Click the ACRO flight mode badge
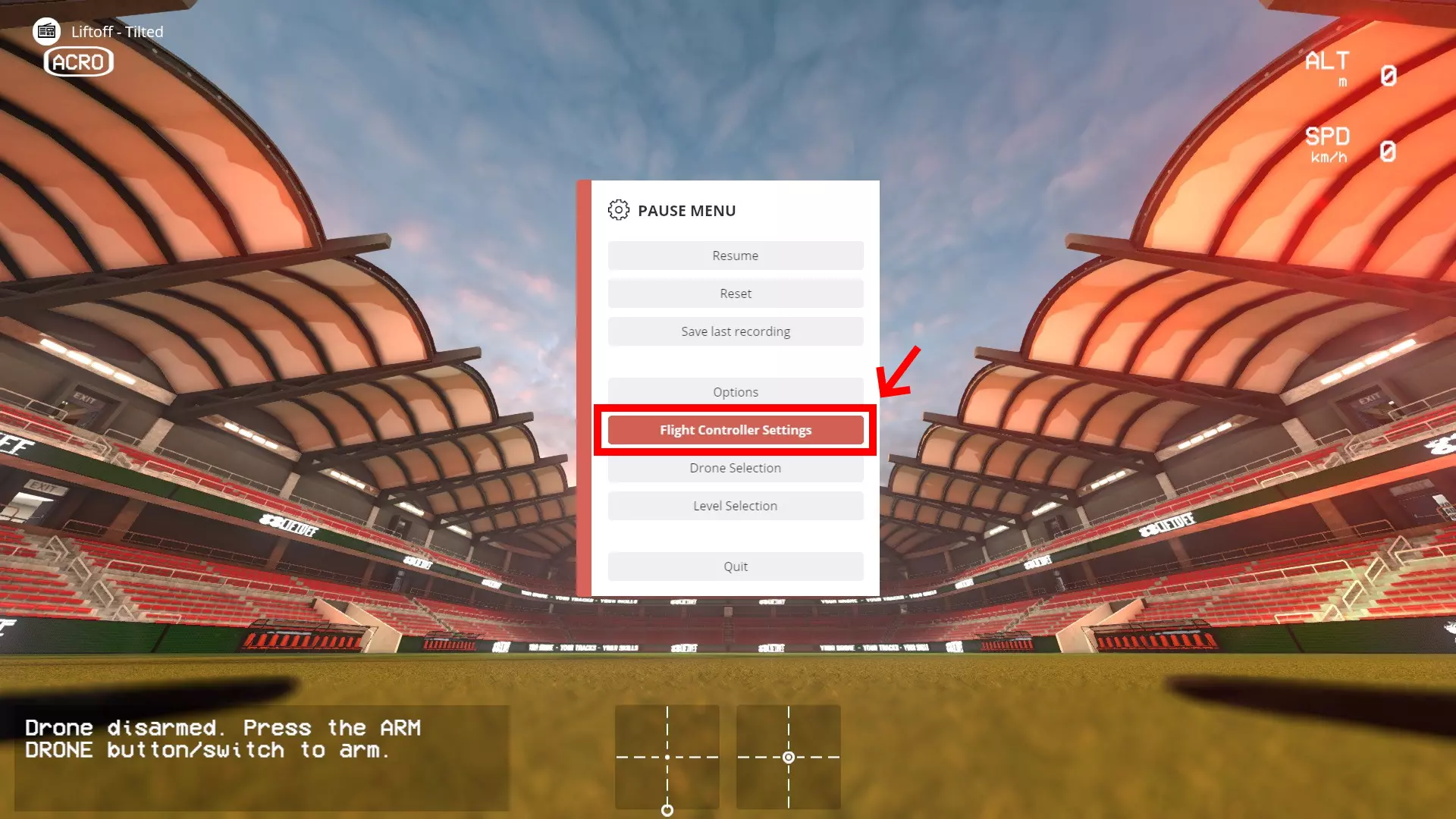The height and width of the screenshot is (819, 1456). 79,62
